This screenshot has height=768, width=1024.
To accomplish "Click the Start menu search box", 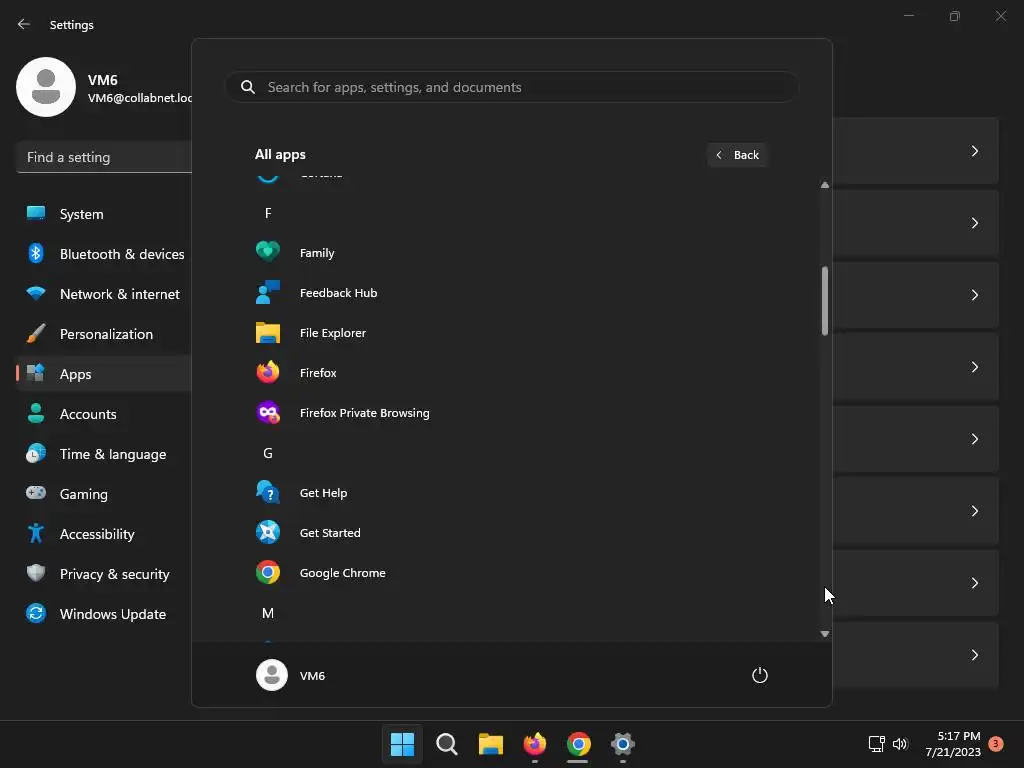I will tap(512, 87).
